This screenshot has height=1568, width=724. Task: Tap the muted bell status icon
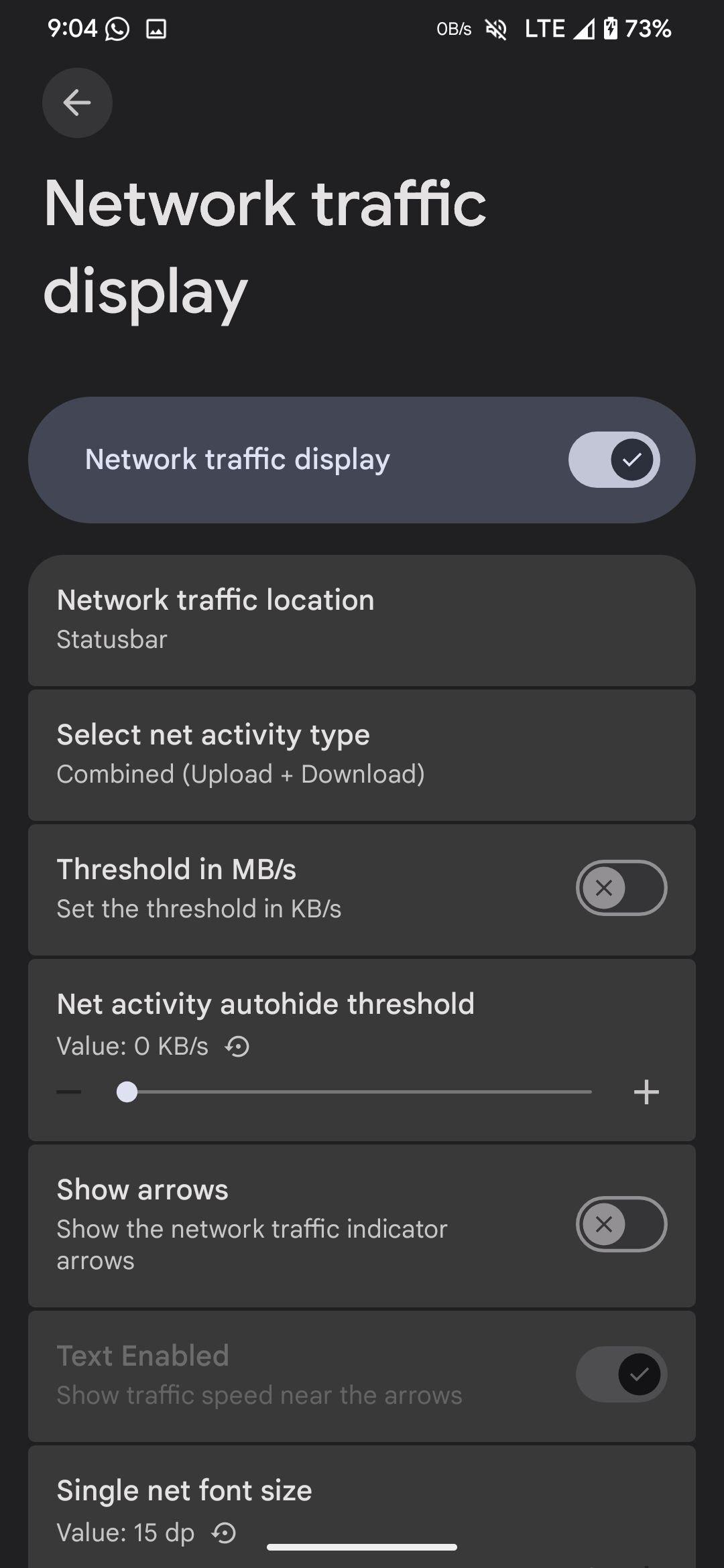tap(496, 29)
